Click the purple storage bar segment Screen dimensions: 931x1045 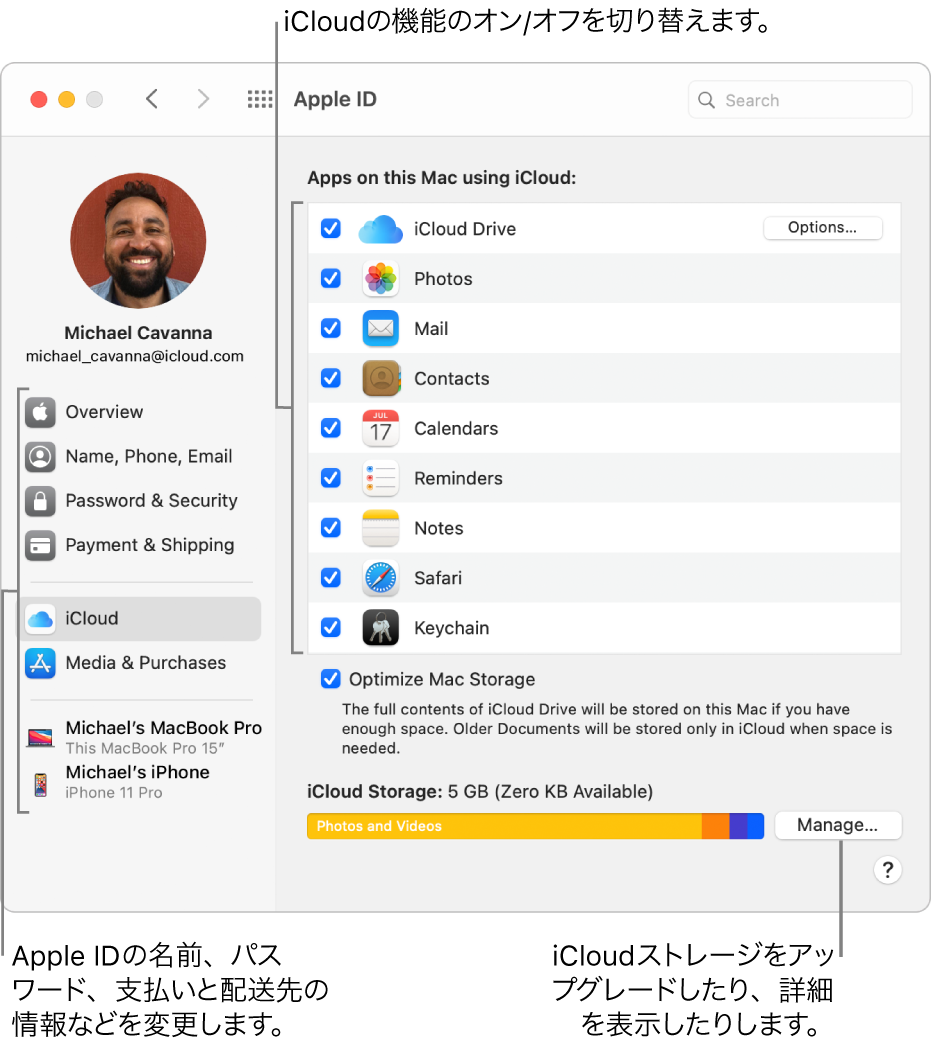tap(738, 826)
